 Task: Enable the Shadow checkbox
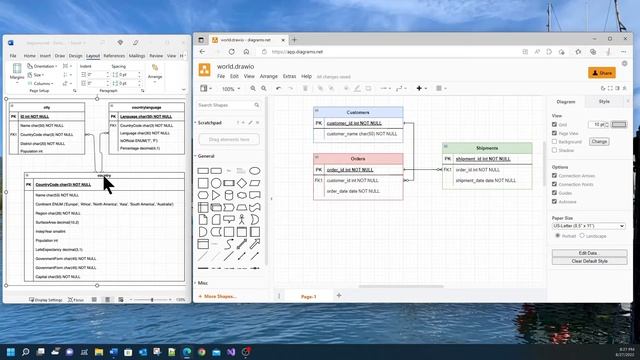click(554, 150)
